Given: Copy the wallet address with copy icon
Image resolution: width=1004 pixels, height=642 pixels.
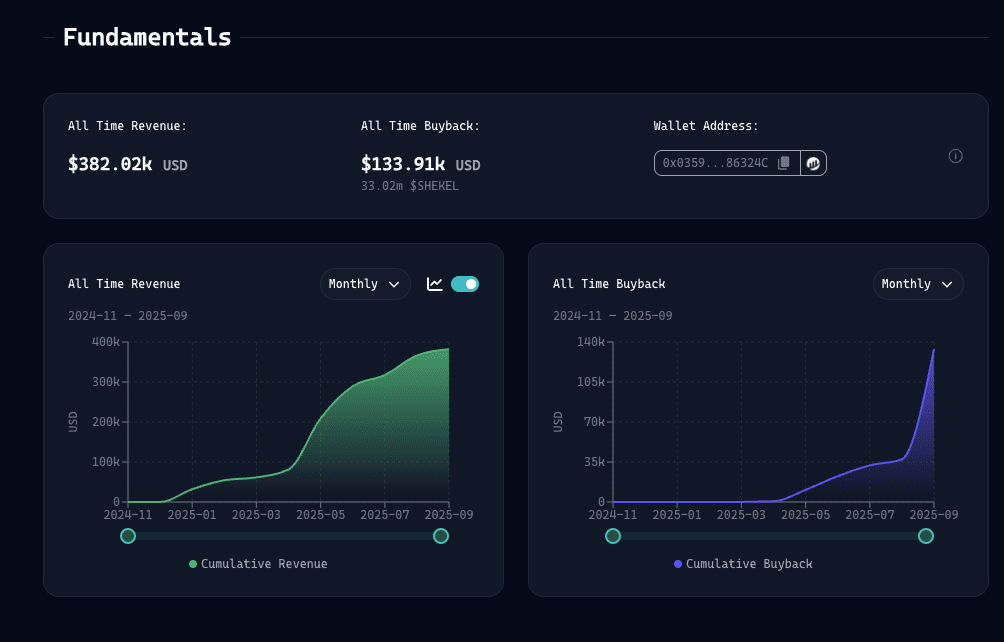Looking at the screenshot, I should point(784,163).
